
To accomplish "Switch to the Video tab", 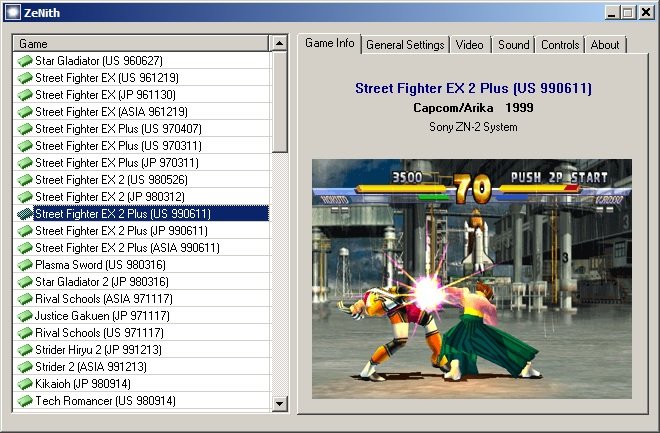I will [x=469, y=45].
